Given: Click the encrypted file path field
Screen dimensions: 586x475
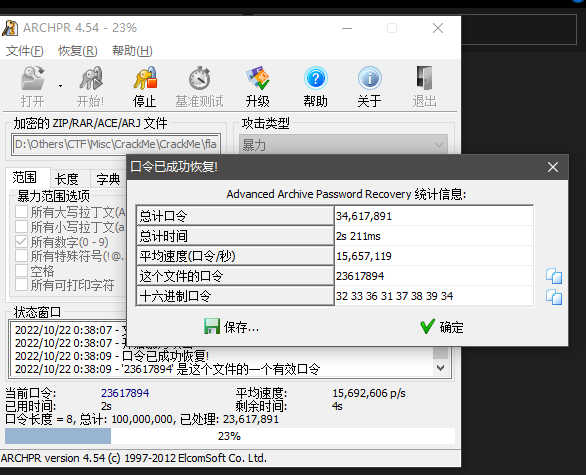Looking at the screenshot, I should [116, 144].
